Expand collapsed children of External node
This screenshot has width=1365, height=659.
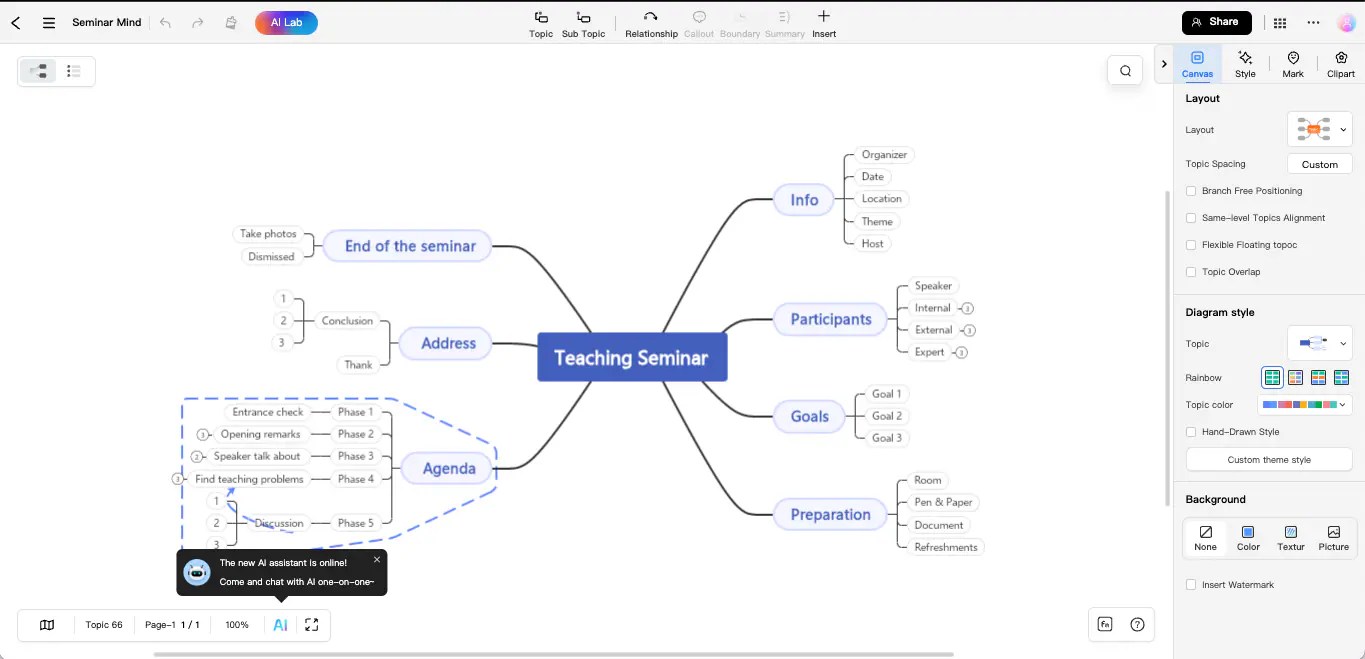[x=969, y=331]
